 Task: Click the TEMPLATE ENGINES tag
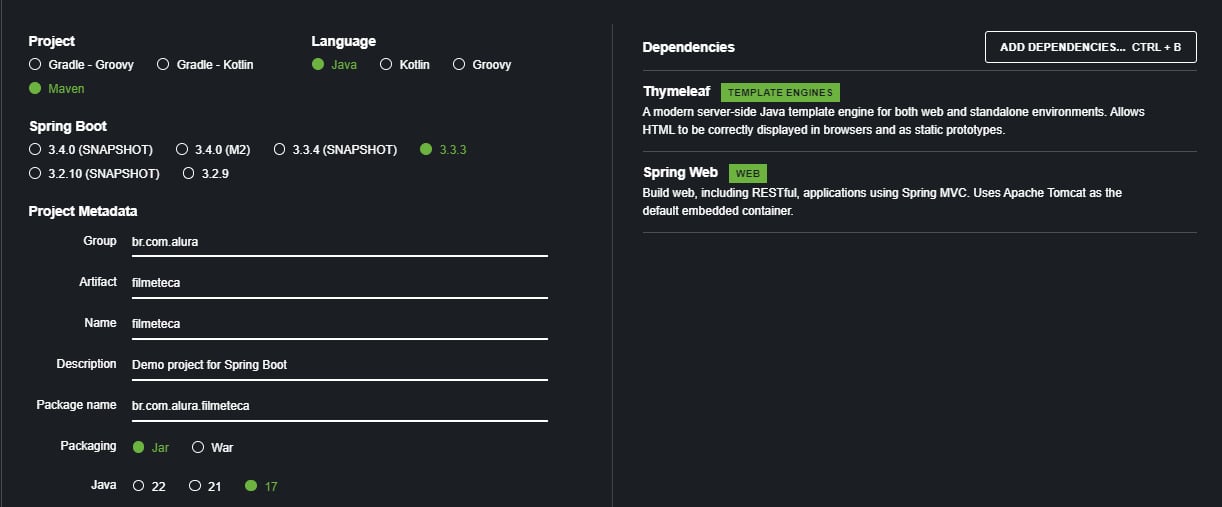(x=780, y=92)
